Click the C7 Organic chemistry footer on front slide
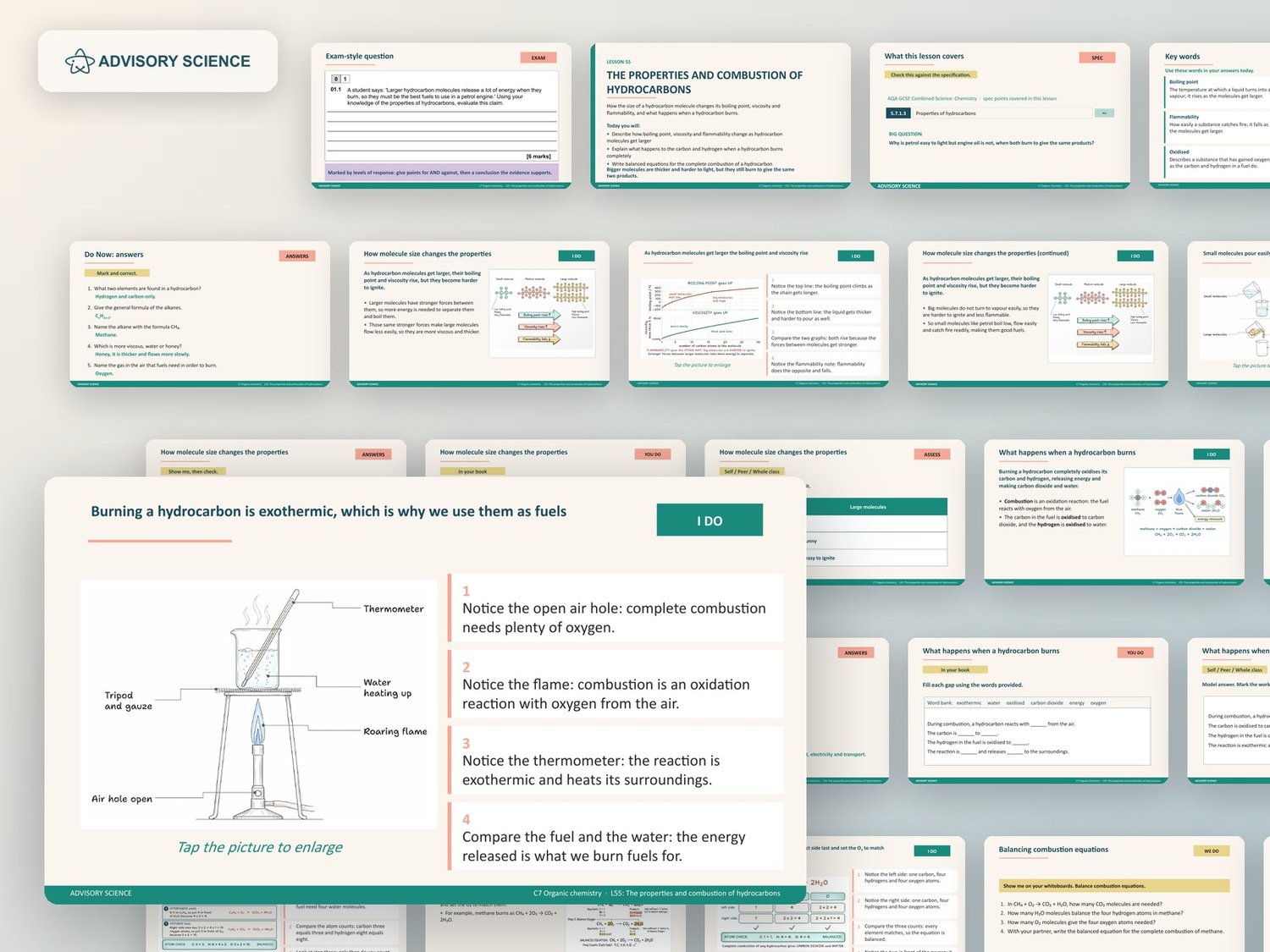This screenshot has width=1270, height=952. point(657,893)
